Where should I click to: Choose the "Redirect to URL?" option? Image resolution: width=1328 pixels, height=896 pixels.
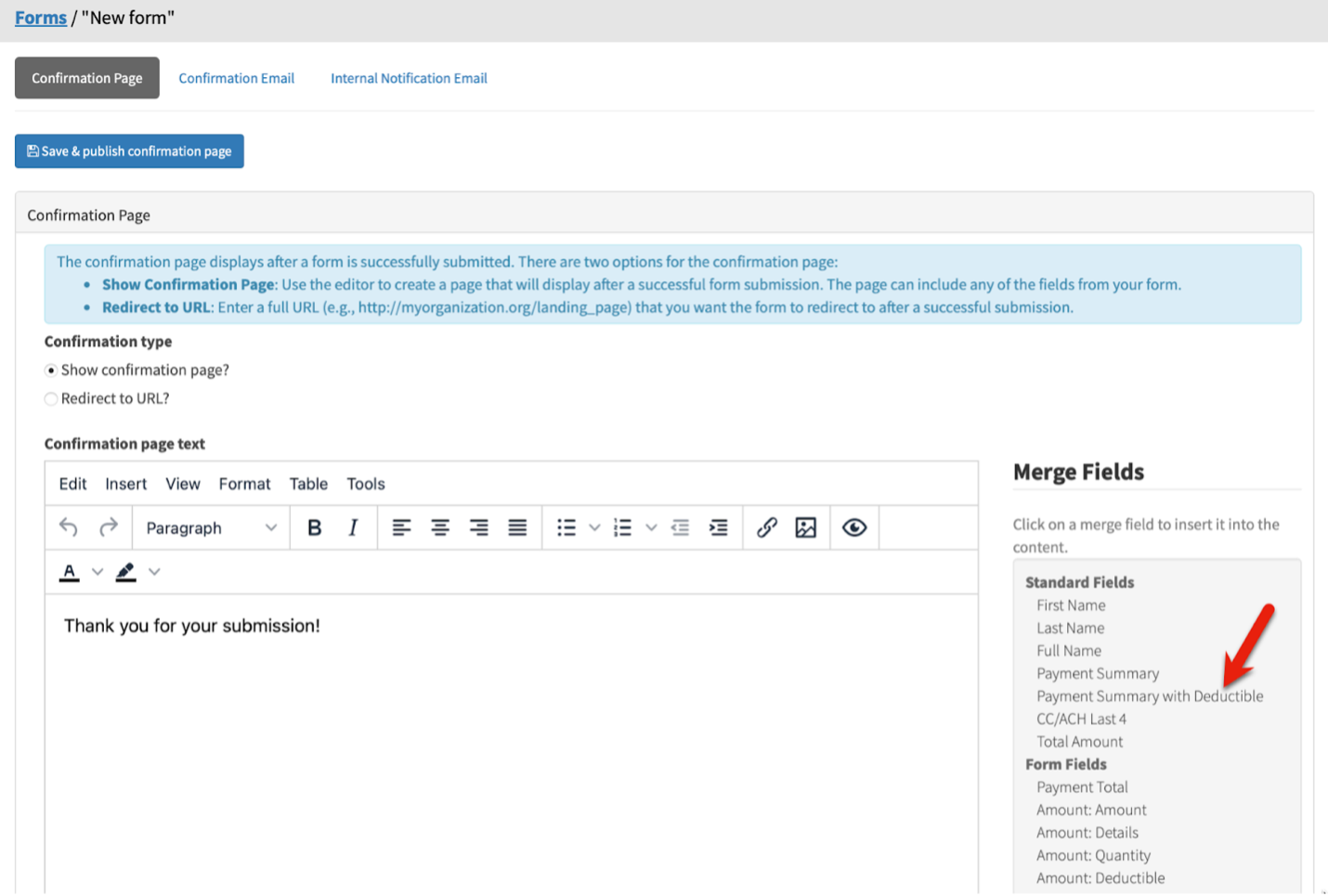pos(51,399)
